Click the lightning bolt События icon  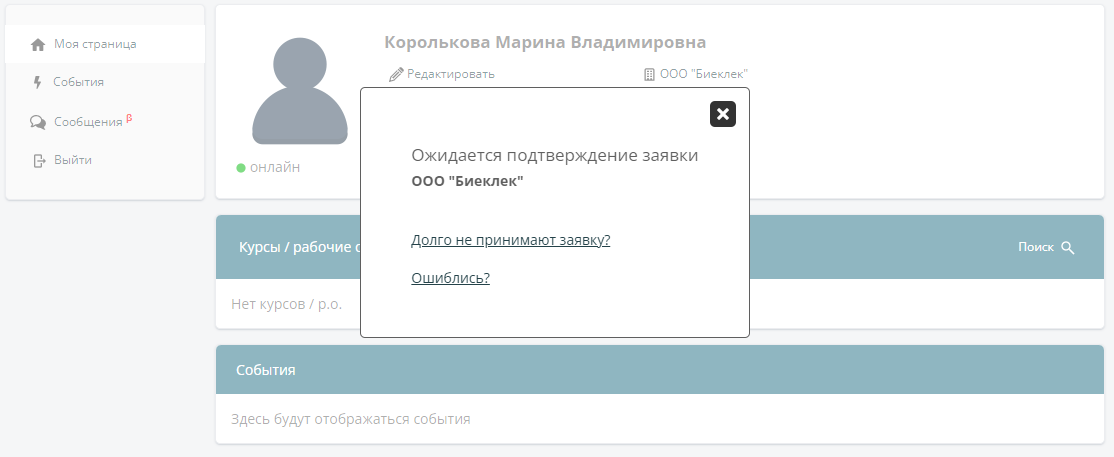[x=38, y=83]
